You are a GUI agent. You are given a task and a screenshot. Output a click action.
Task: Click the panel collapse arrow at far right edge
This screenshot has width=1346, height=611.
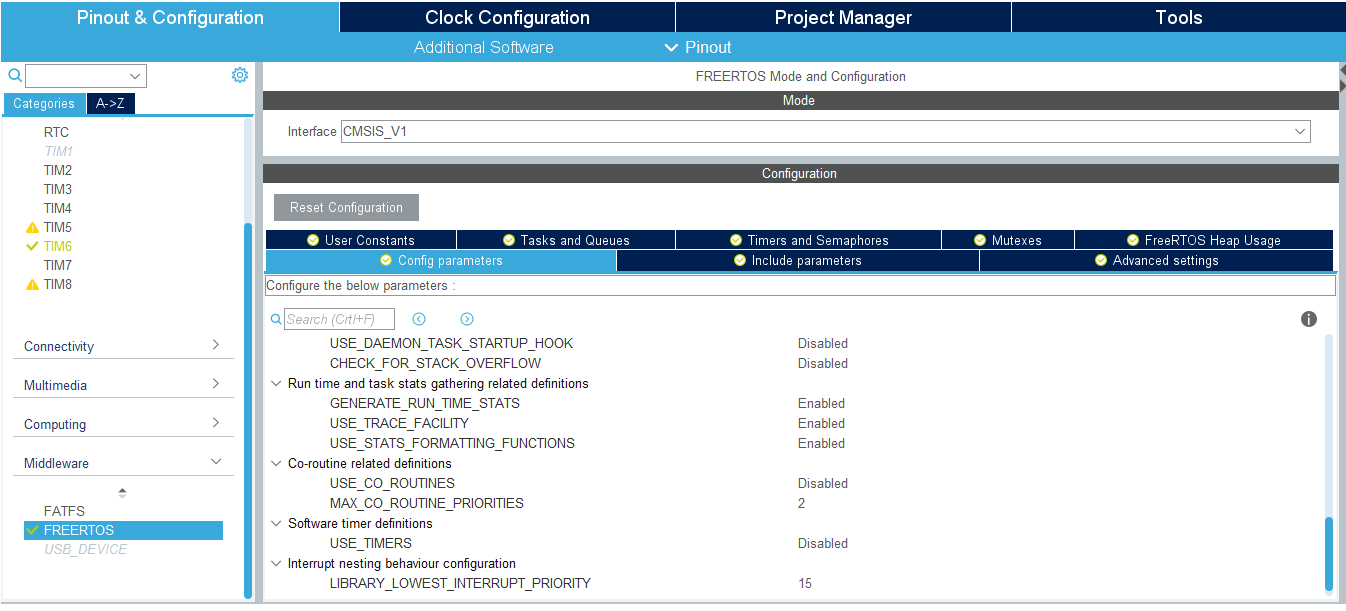point(1341,76)
